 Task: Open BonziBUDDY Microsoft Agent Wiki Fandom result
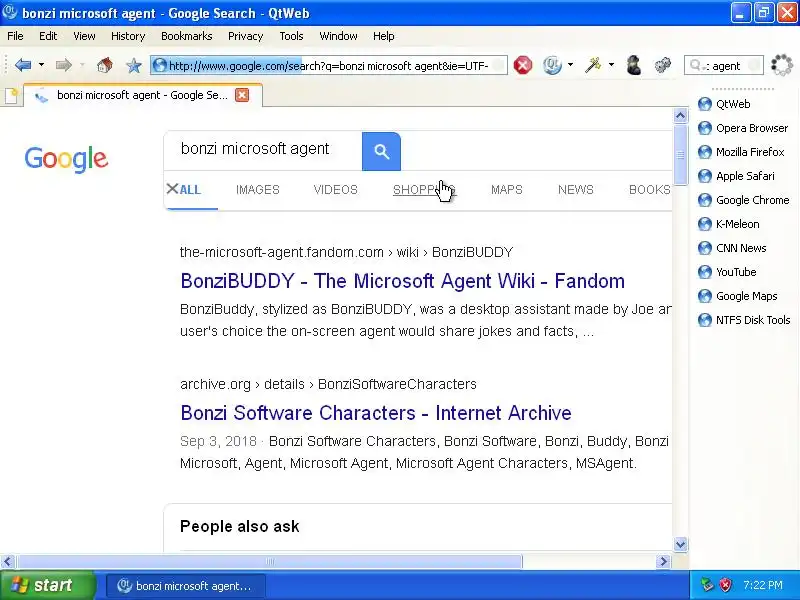coord(403,281)
